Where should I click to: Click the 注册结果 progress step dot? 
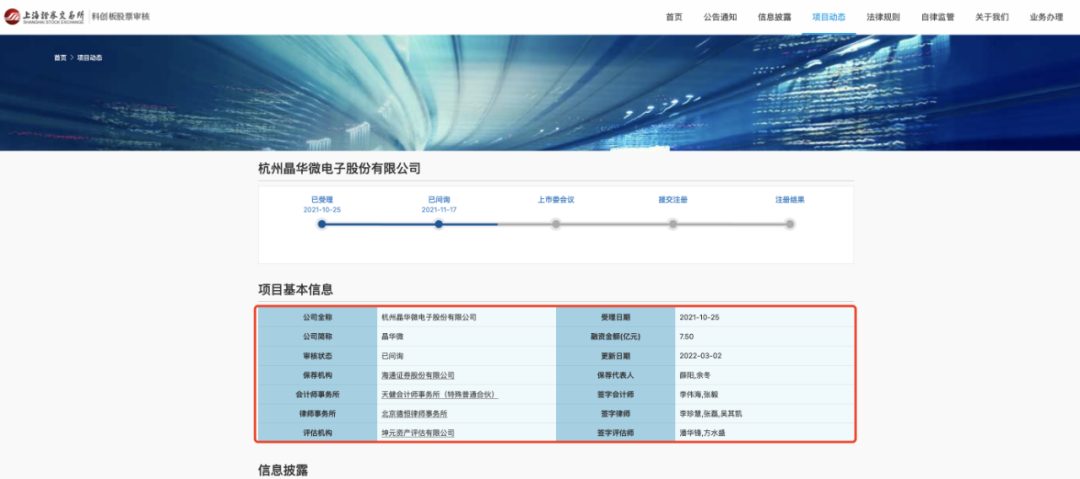coord(789,224)
